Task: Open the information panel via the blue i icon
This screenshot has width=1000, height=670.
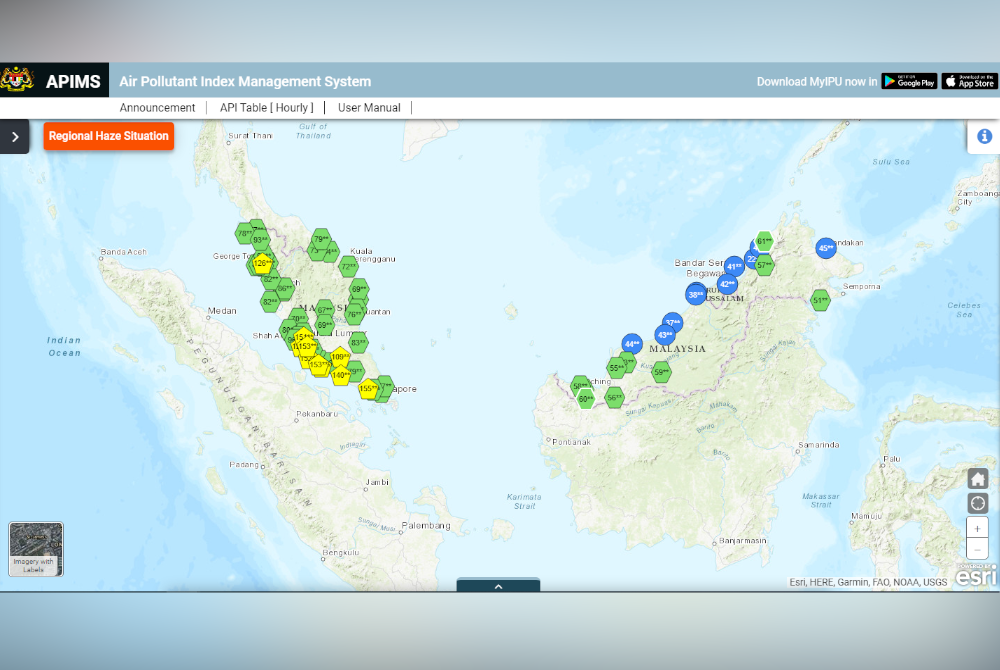Action: coord(983,136)
